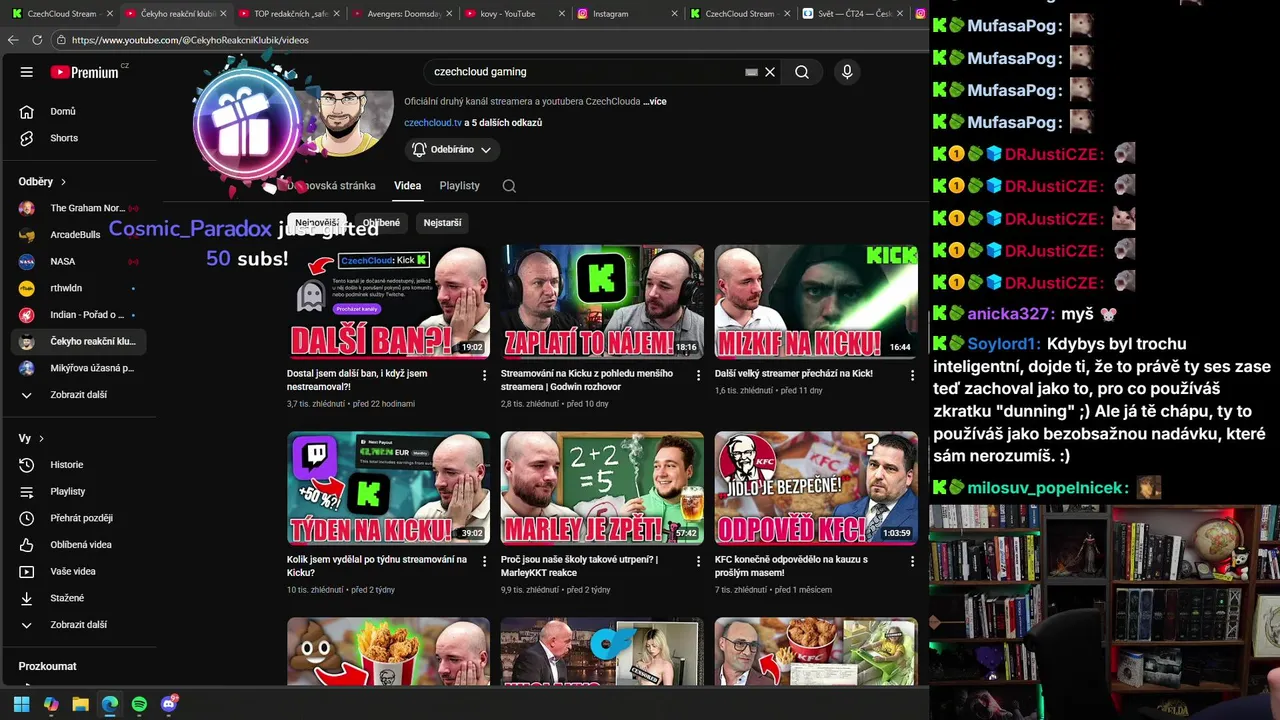Screen dimensions: 1280x720
Task: Open czechcloud.tv channel link
Action: [x=433, y=123]
